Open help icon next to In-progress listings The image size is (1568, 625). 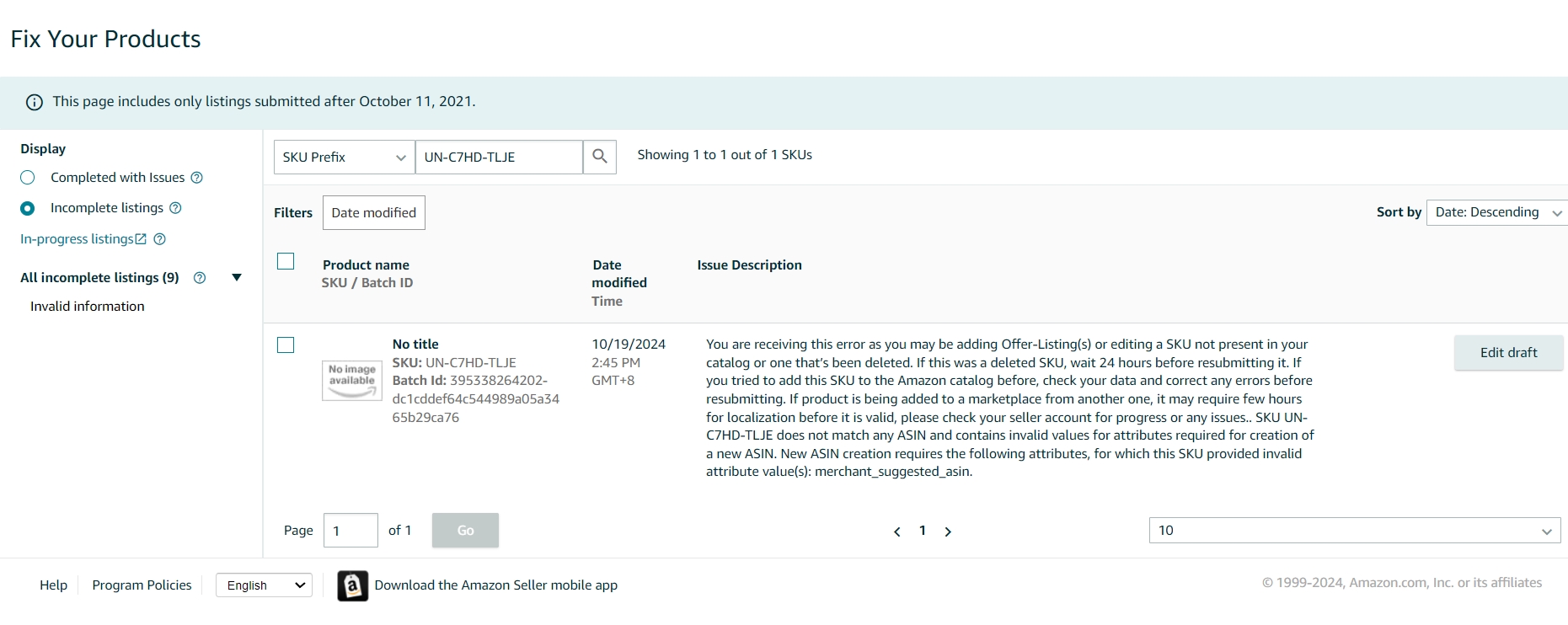160,239
